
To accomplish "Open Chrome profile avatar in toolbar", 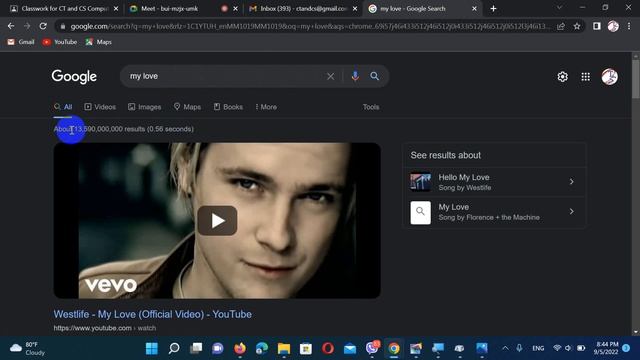I will [x=613, y=26].
